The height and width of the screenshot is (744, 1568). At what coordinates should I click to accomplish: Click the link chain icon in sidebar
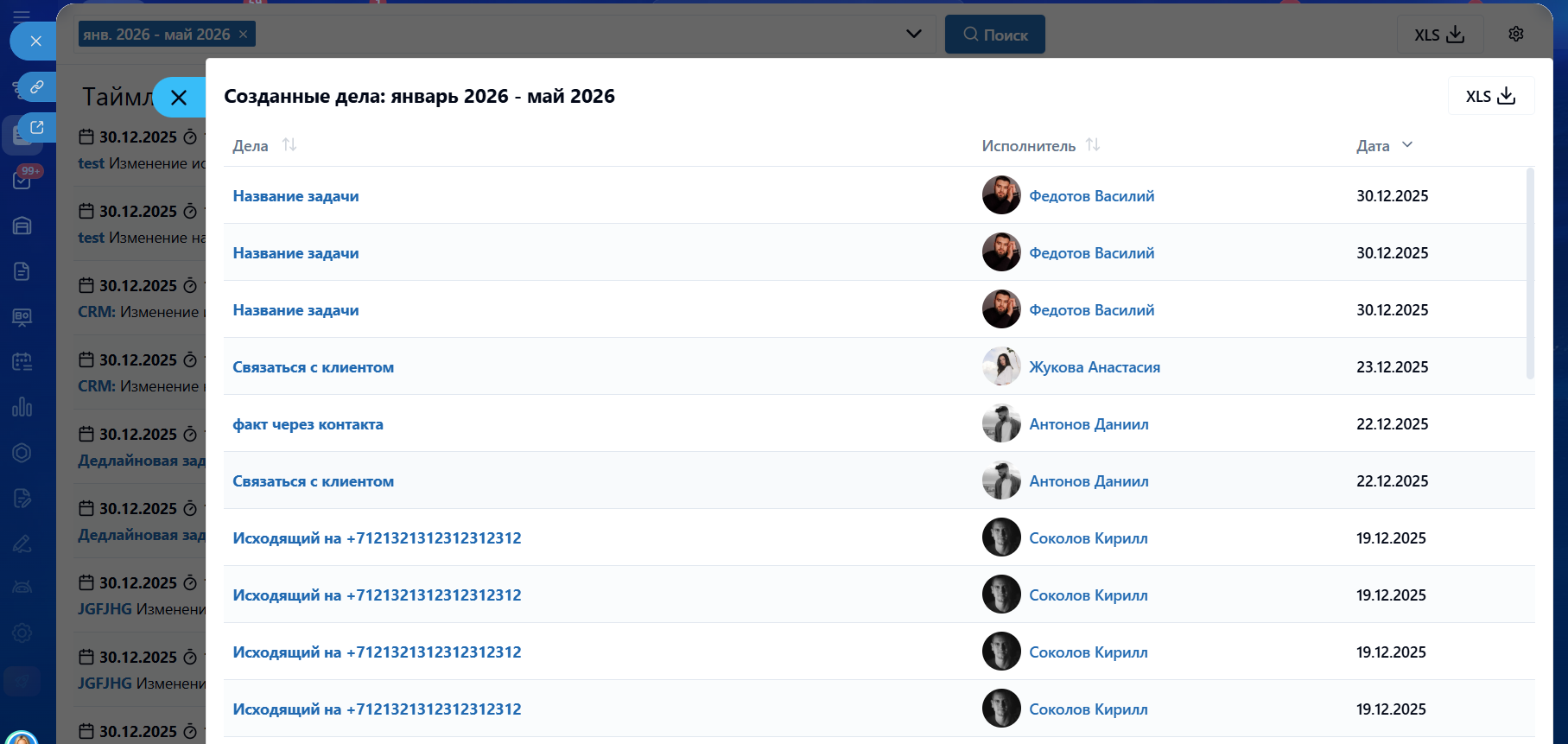coord(37,87)
